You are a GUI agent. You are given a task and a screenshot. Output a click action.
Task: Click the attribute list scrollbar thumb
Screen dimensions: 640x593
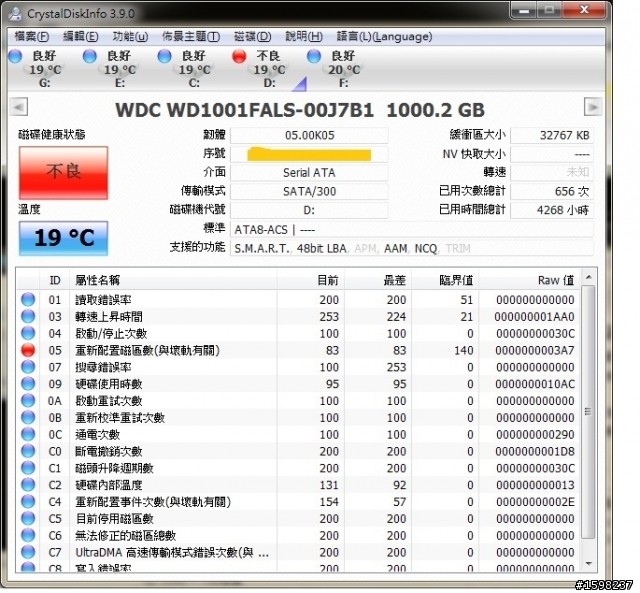click(x=588, y=412)
